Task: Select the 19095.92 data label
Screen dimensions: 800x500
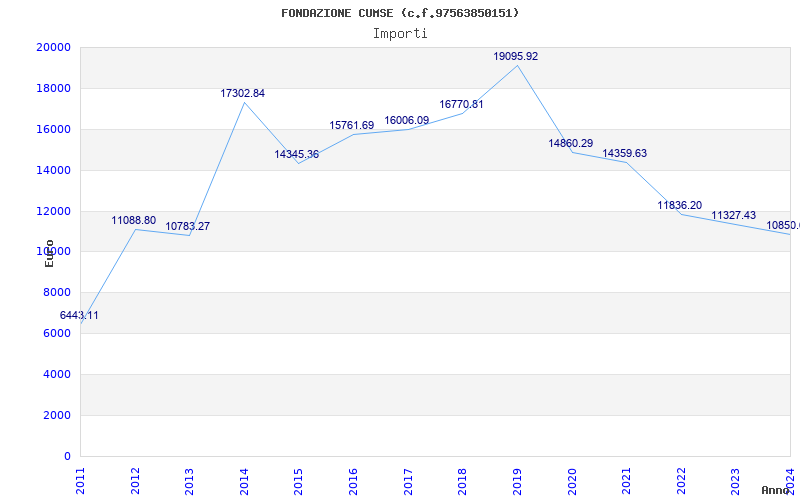Action: coord(515,56)
